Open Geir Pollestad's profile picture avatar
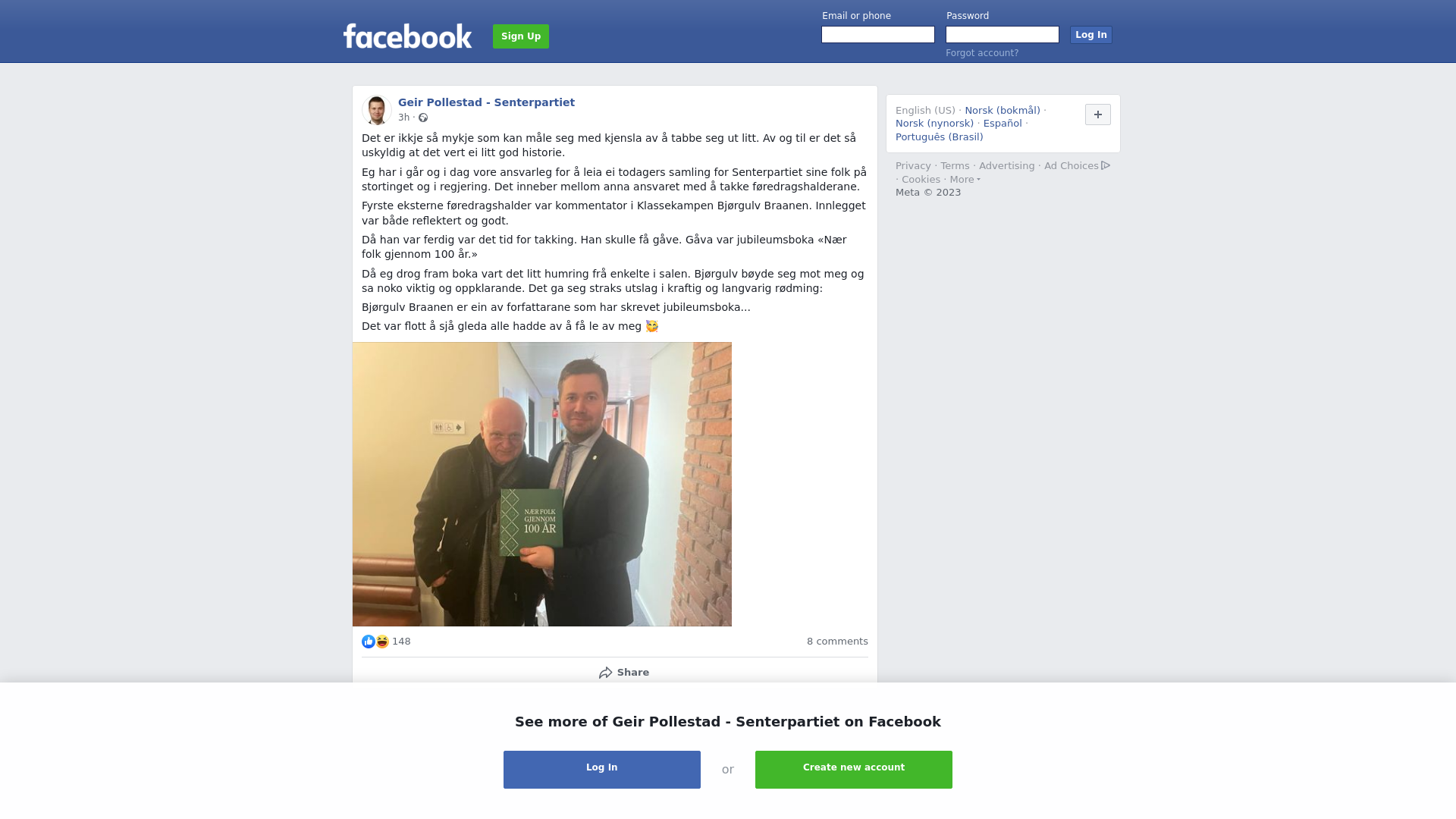1456x819 pixels. pyautogui.click(x=376, y=110)
